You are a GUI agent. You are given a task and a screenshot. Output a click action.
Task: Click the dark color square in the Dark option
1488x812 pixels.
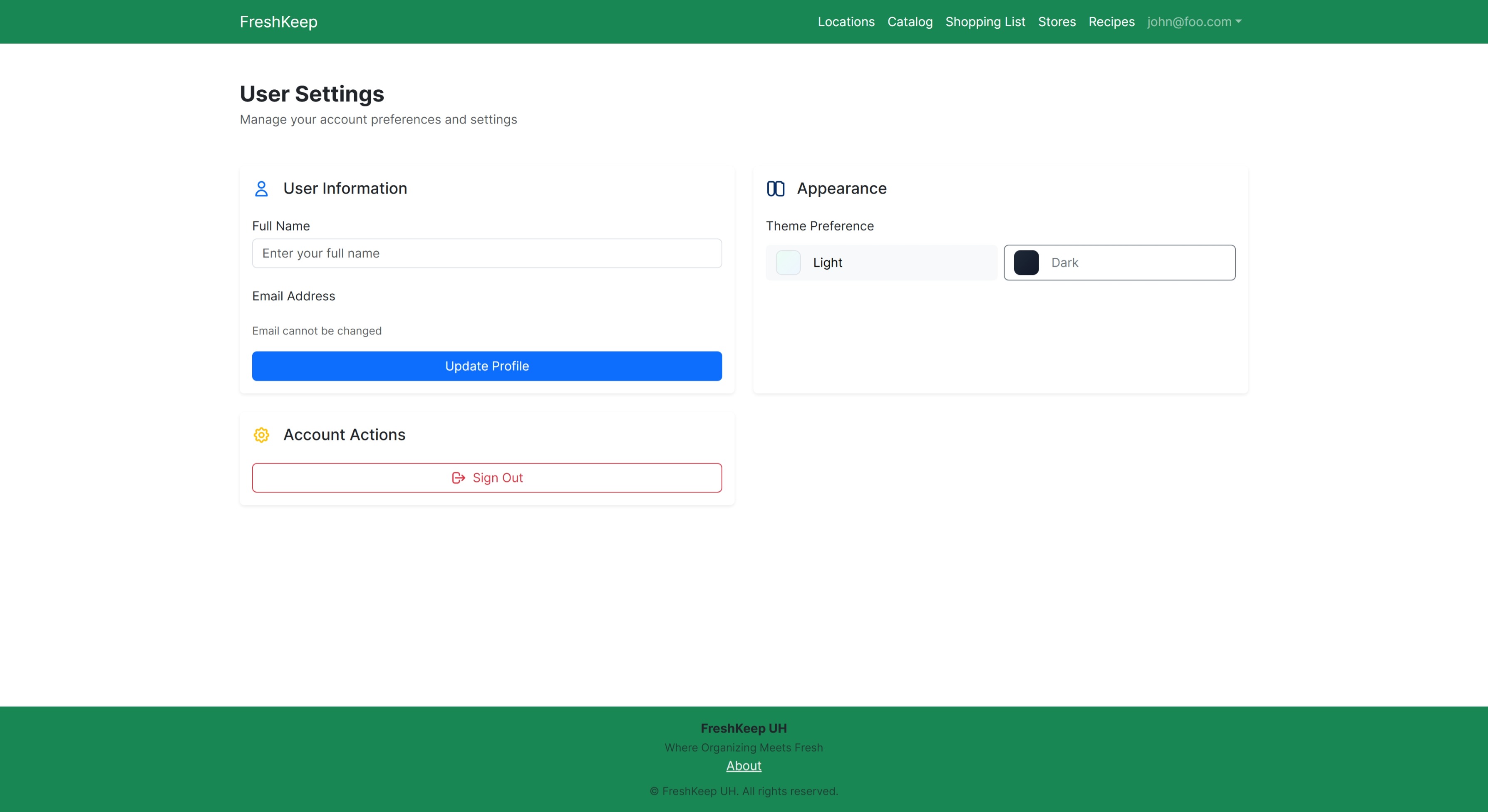(1027, 262)
